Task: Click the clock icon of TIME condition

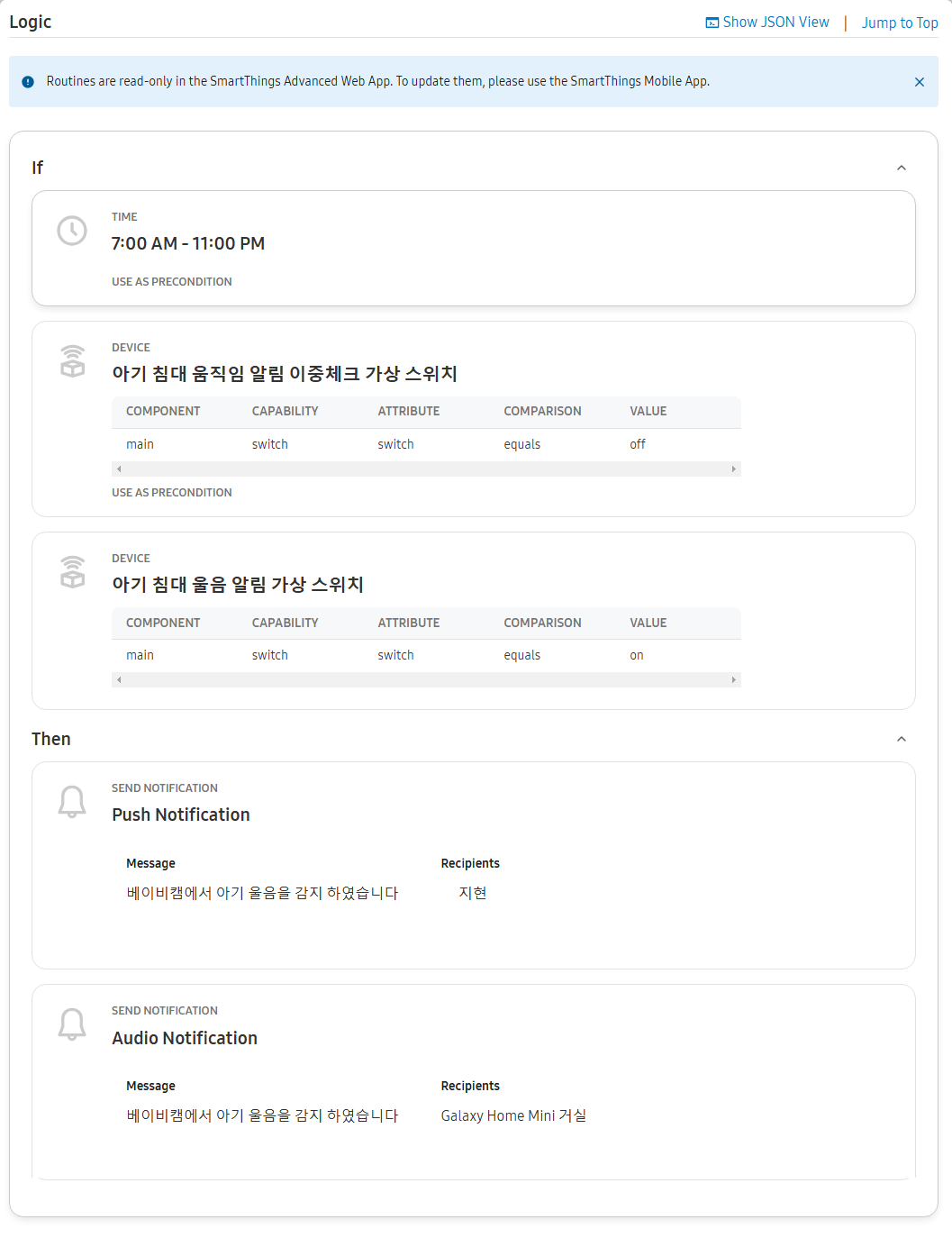Action: pyautogui.click(x=72, y=231)
